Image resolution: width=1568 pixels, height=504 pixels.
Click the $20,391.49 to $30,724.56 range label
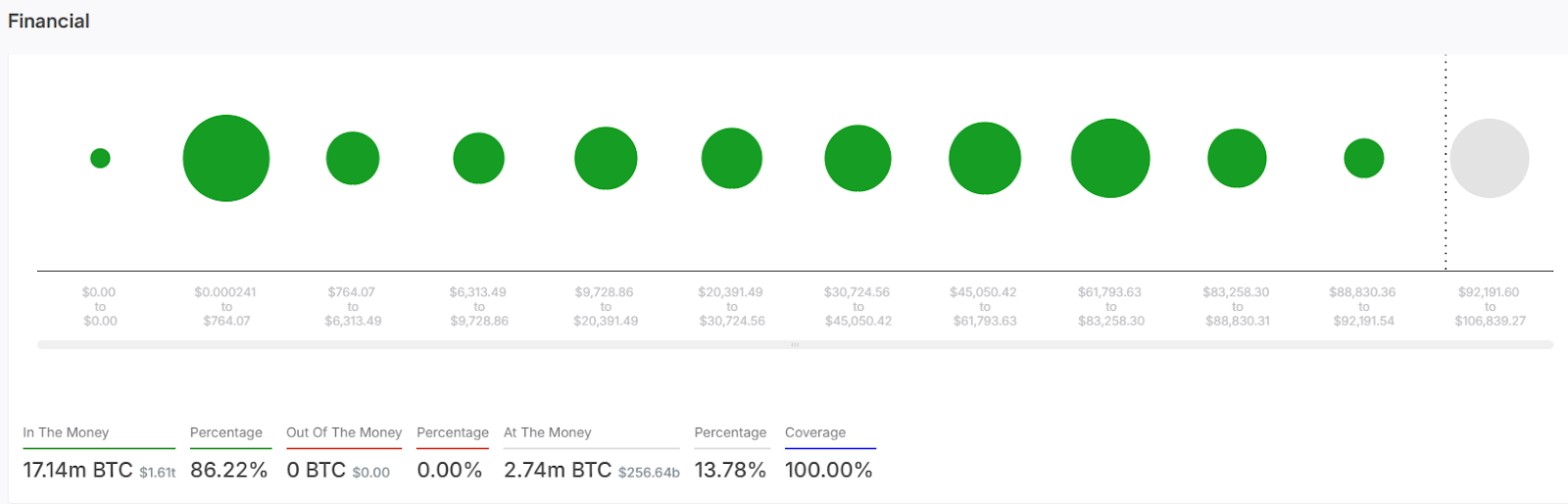(x=732, y=306)
